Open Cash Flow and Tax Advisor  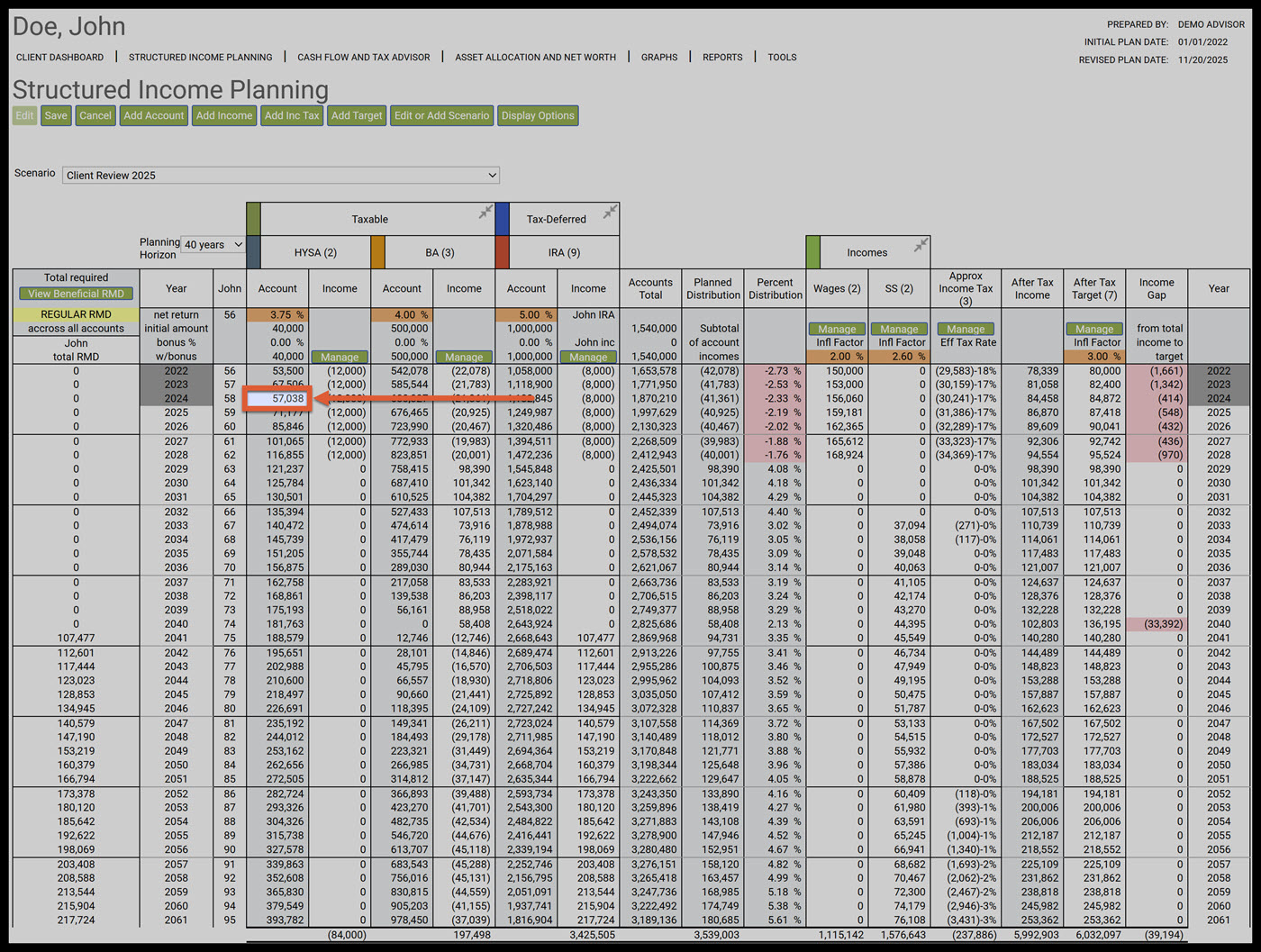point(364,57)
